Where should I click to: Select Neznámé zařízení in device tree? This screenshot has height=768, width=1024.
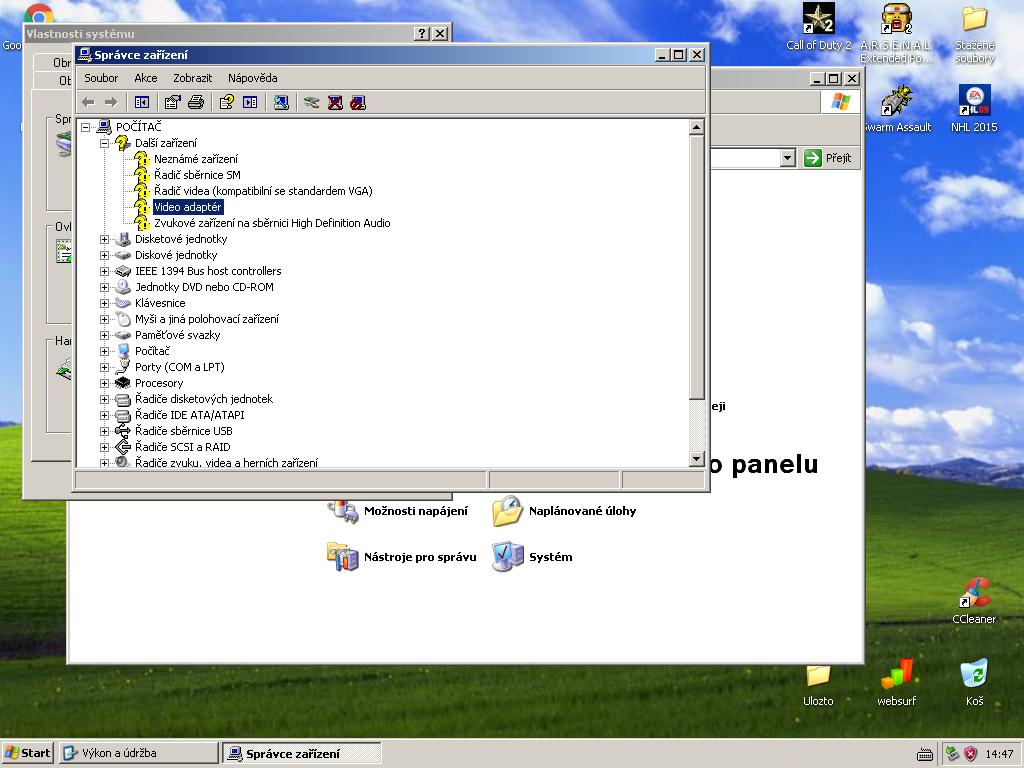pos(195,159)
